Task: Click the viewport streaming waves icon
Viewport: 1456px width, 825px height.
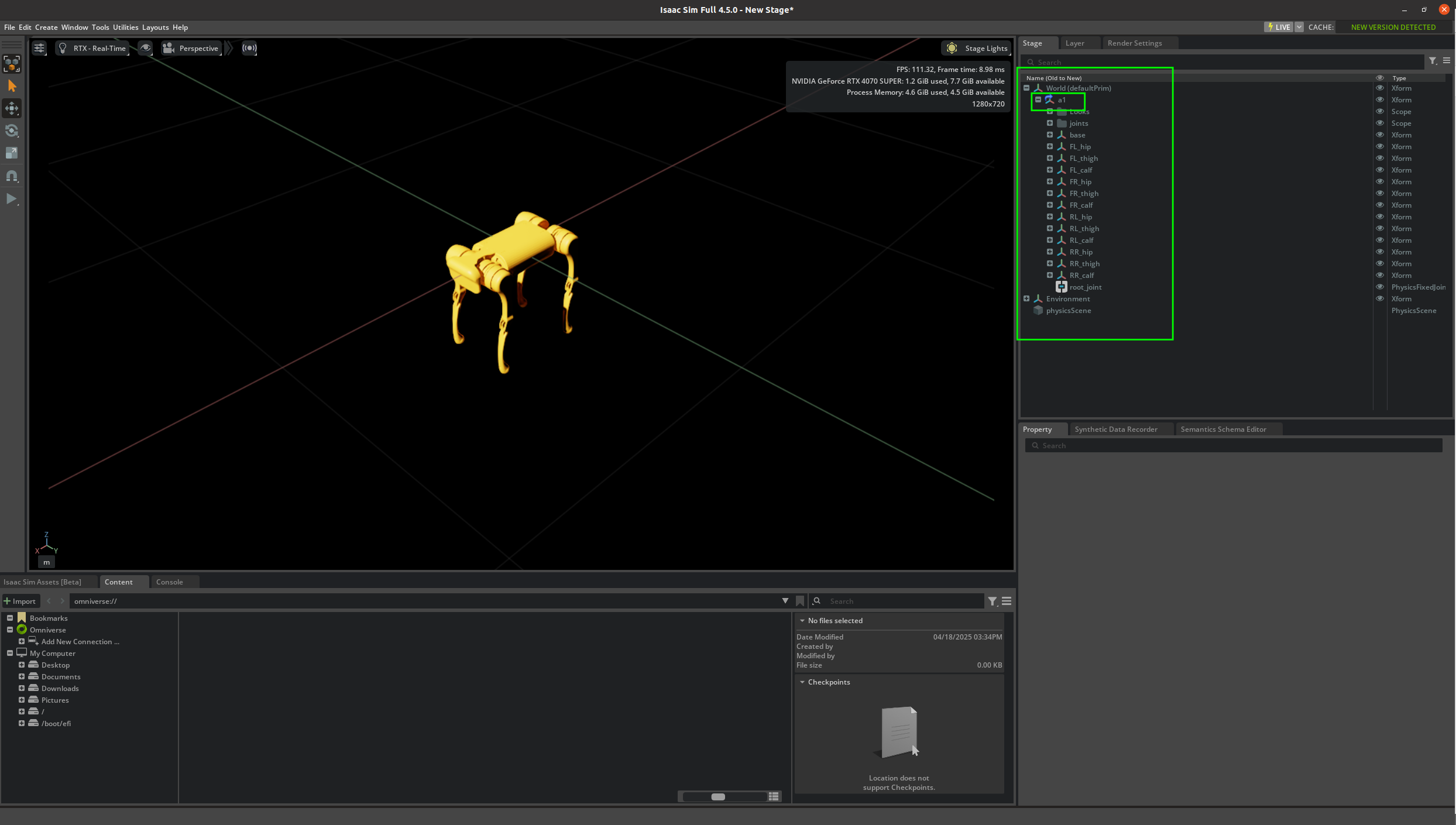Action: [249, 48]
